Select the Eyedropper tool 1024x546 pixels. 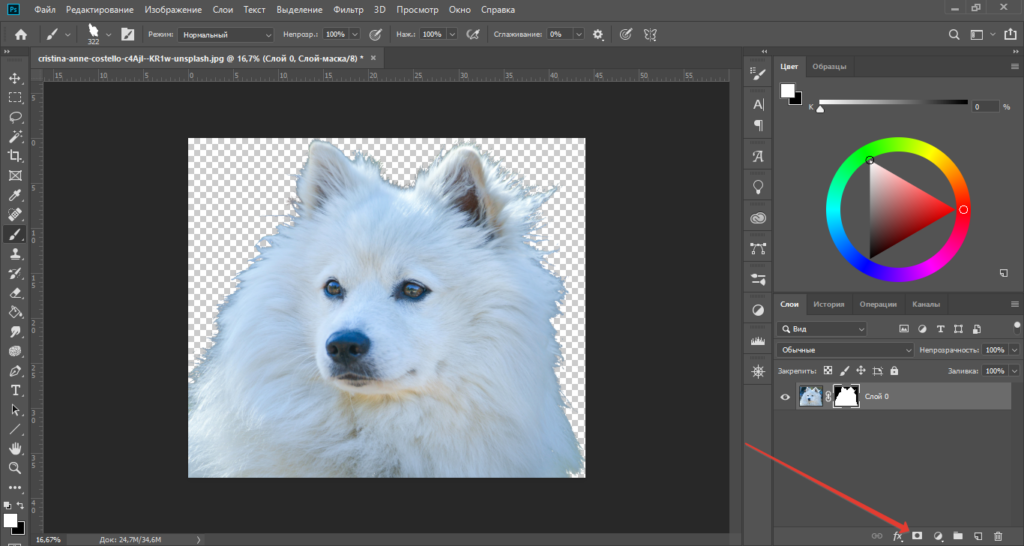15,195
